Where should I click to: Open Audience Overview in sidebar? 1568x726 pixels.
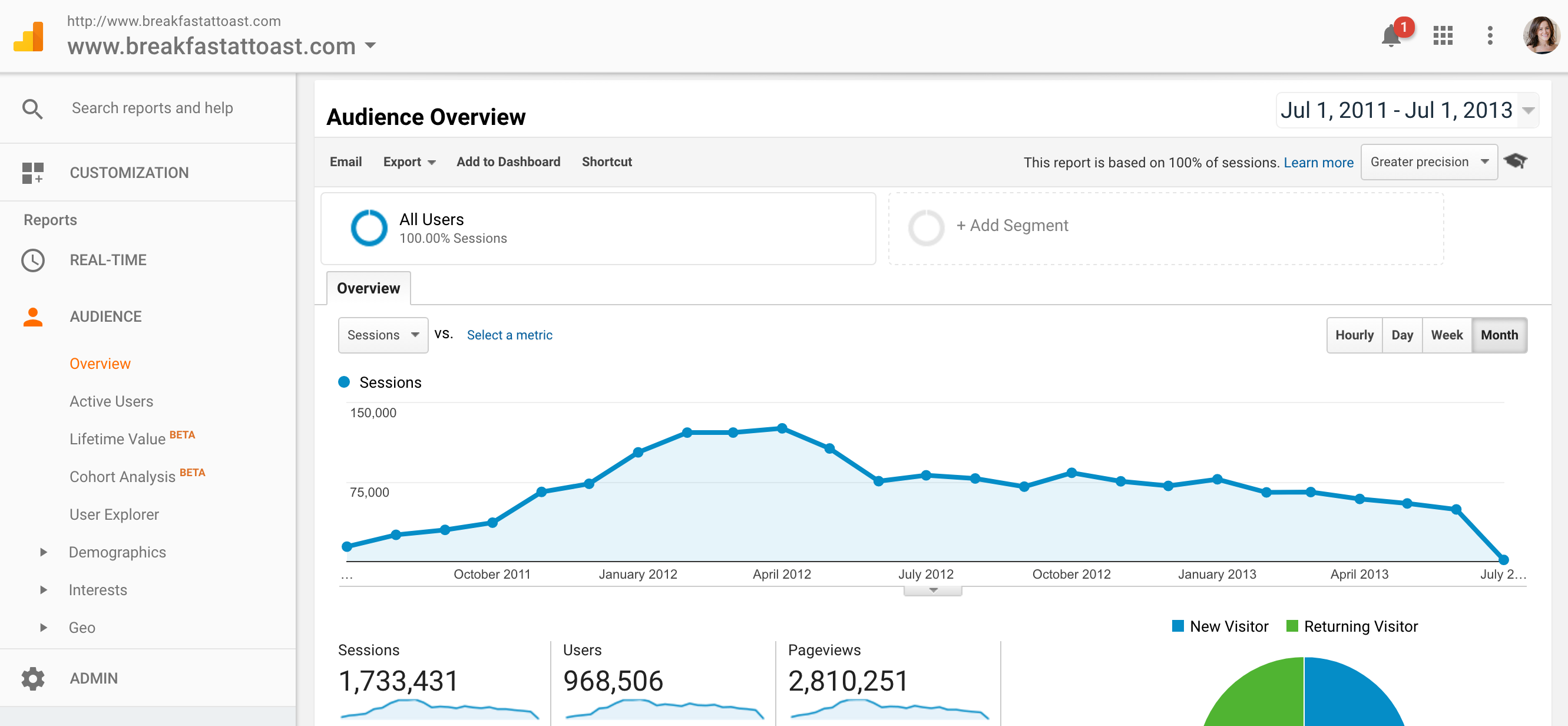point(100,364)
